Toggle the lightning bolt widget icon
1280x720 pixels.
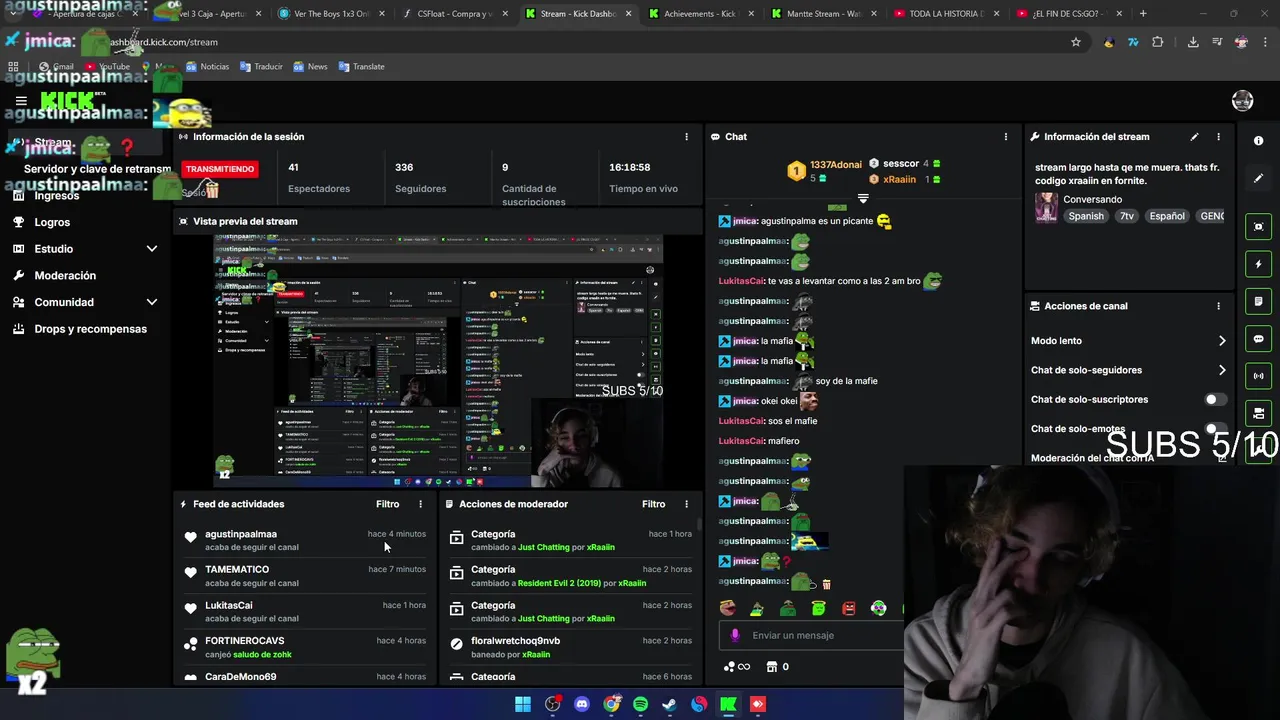click(x=1258, y=264)
